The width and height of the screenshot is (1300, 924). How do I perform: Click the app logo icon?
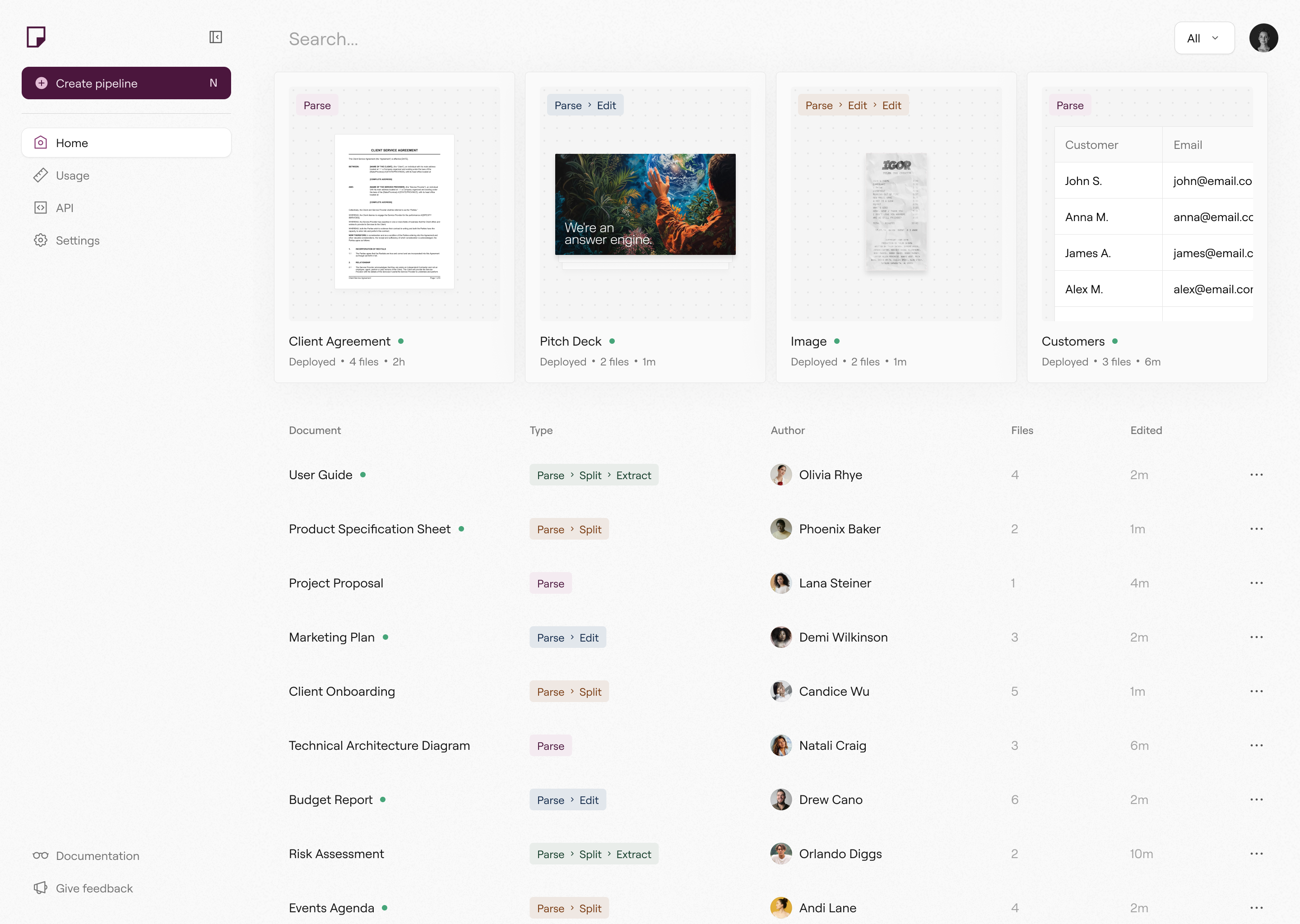pos(36,37)
